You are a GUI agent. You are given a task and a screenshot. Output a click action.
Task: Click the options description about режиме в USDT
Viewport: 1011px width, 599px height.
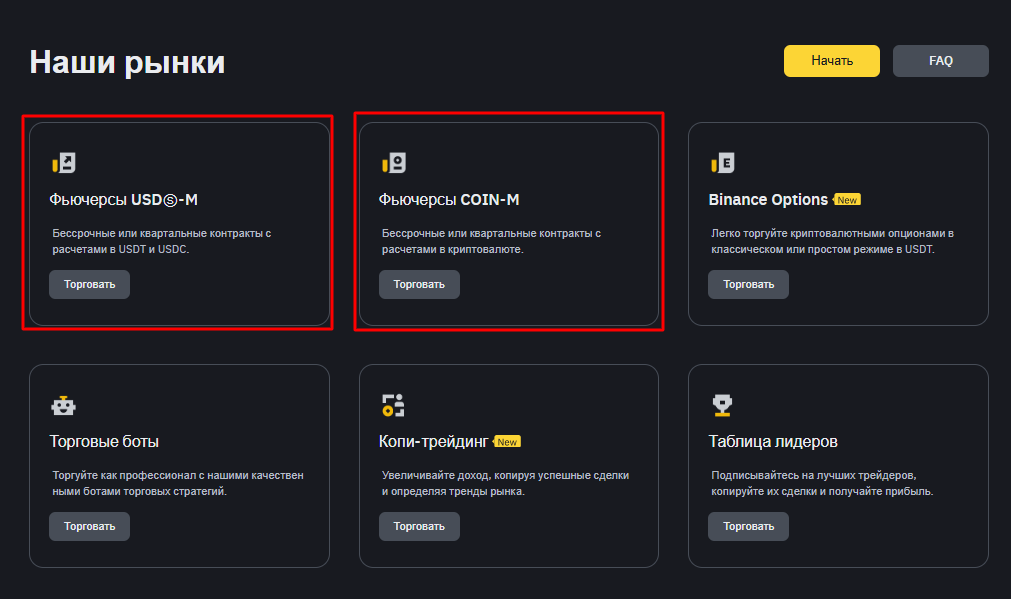[832, 241]
